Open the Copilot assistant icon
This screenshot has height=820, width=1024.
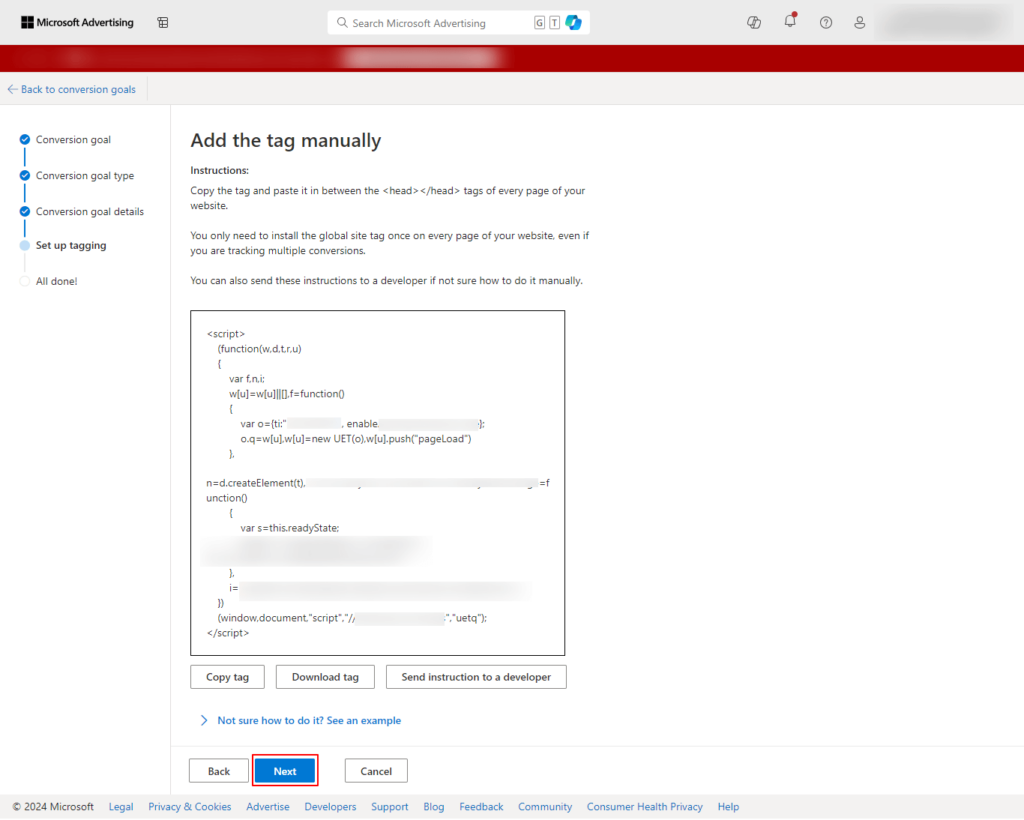click(x=572, y=22)
